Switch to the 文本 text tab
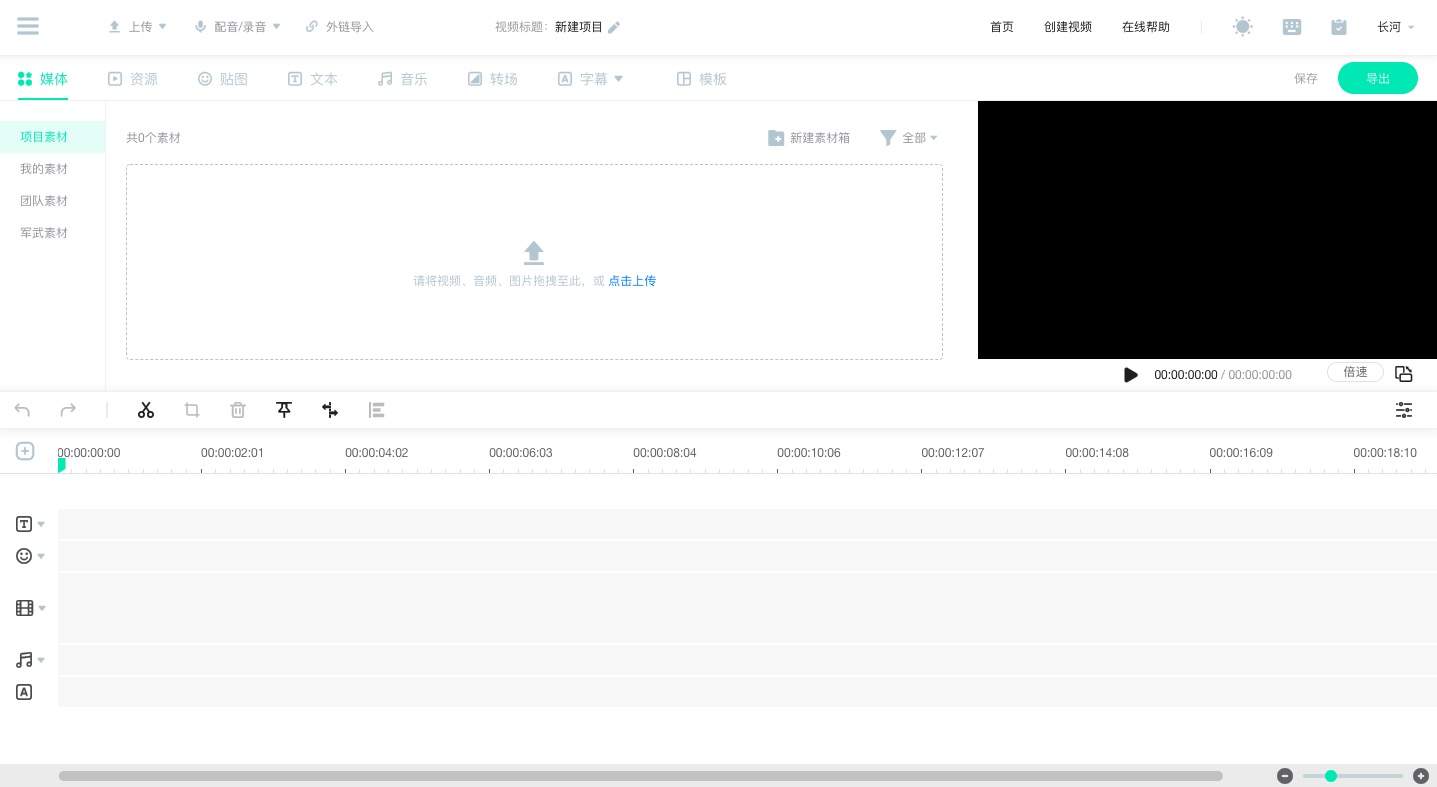Image resolution: width=1437 pixels, height=787 pixels. point(313,79)
